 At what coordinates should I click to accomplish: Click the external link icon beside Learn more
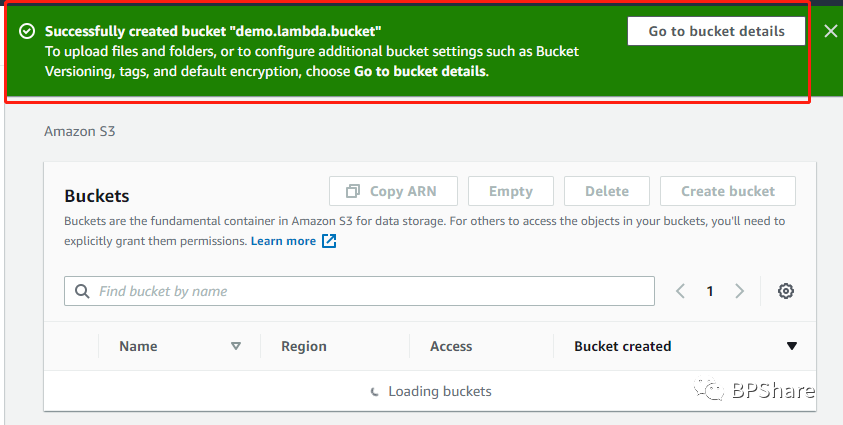point(329,241)
